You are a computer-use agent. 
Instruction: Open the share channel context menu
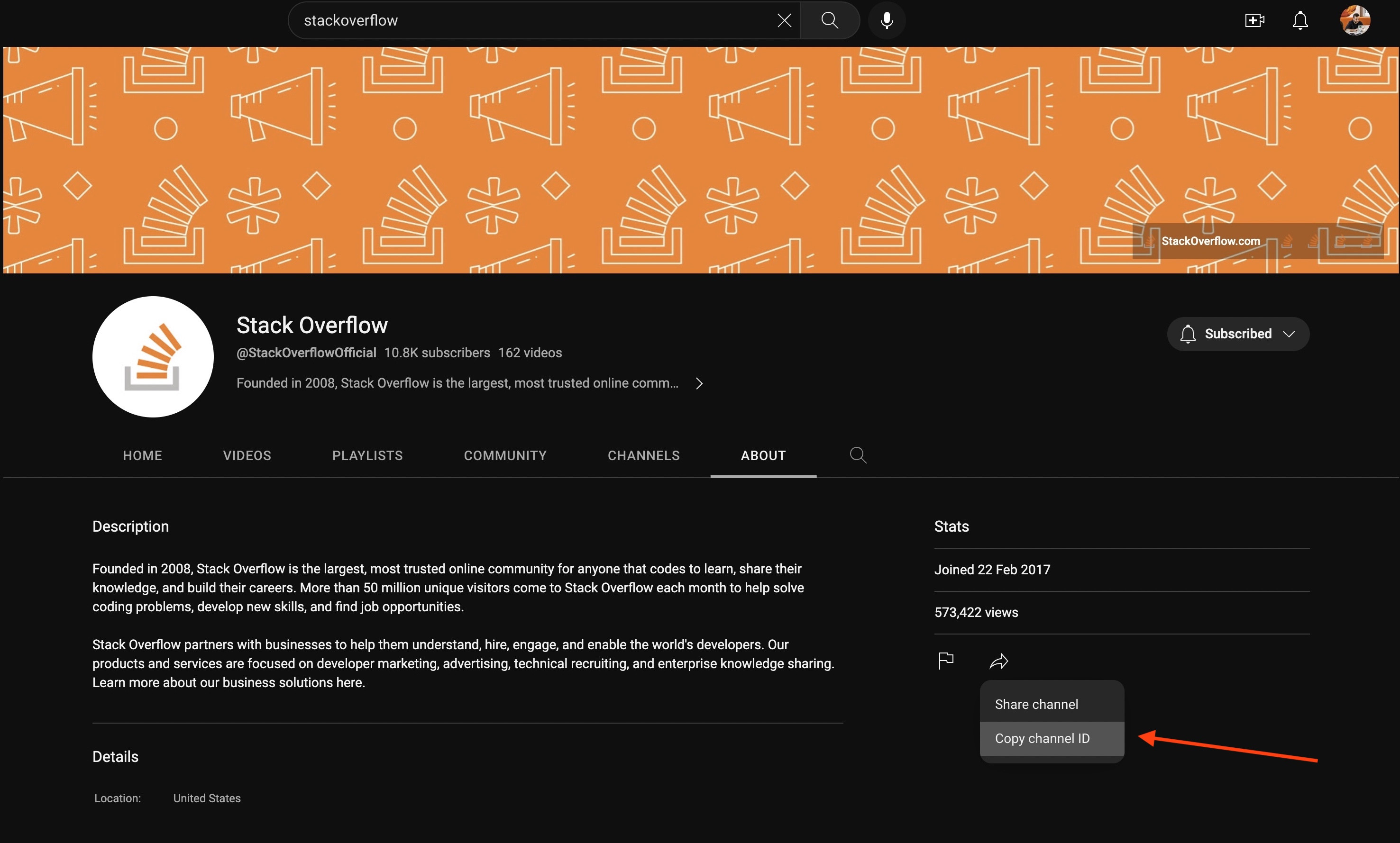[997, 660]
